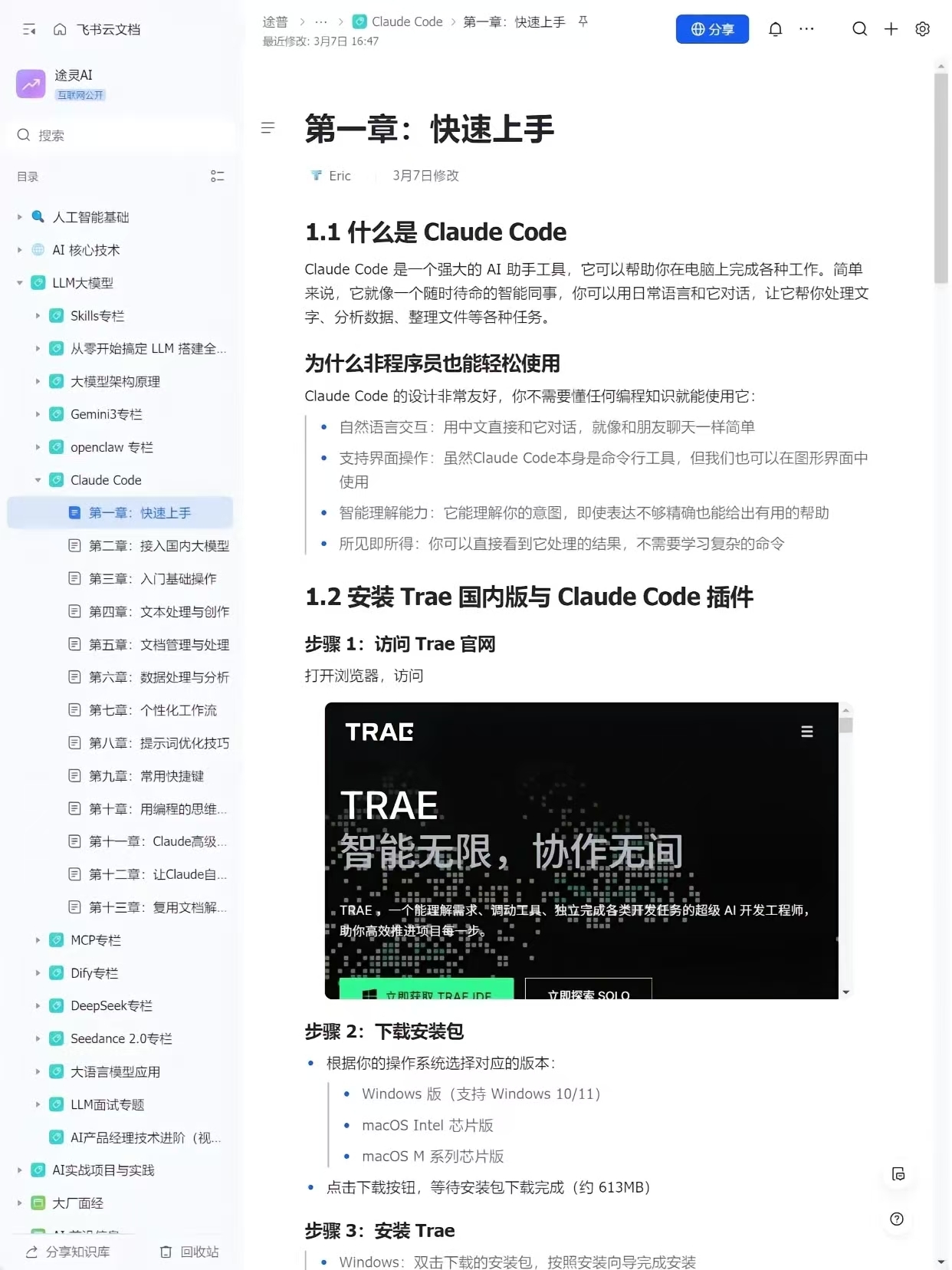Click the 互联网公开 tag
Viewport: 952px width, 1270px height.
click(x=80, y=95)
